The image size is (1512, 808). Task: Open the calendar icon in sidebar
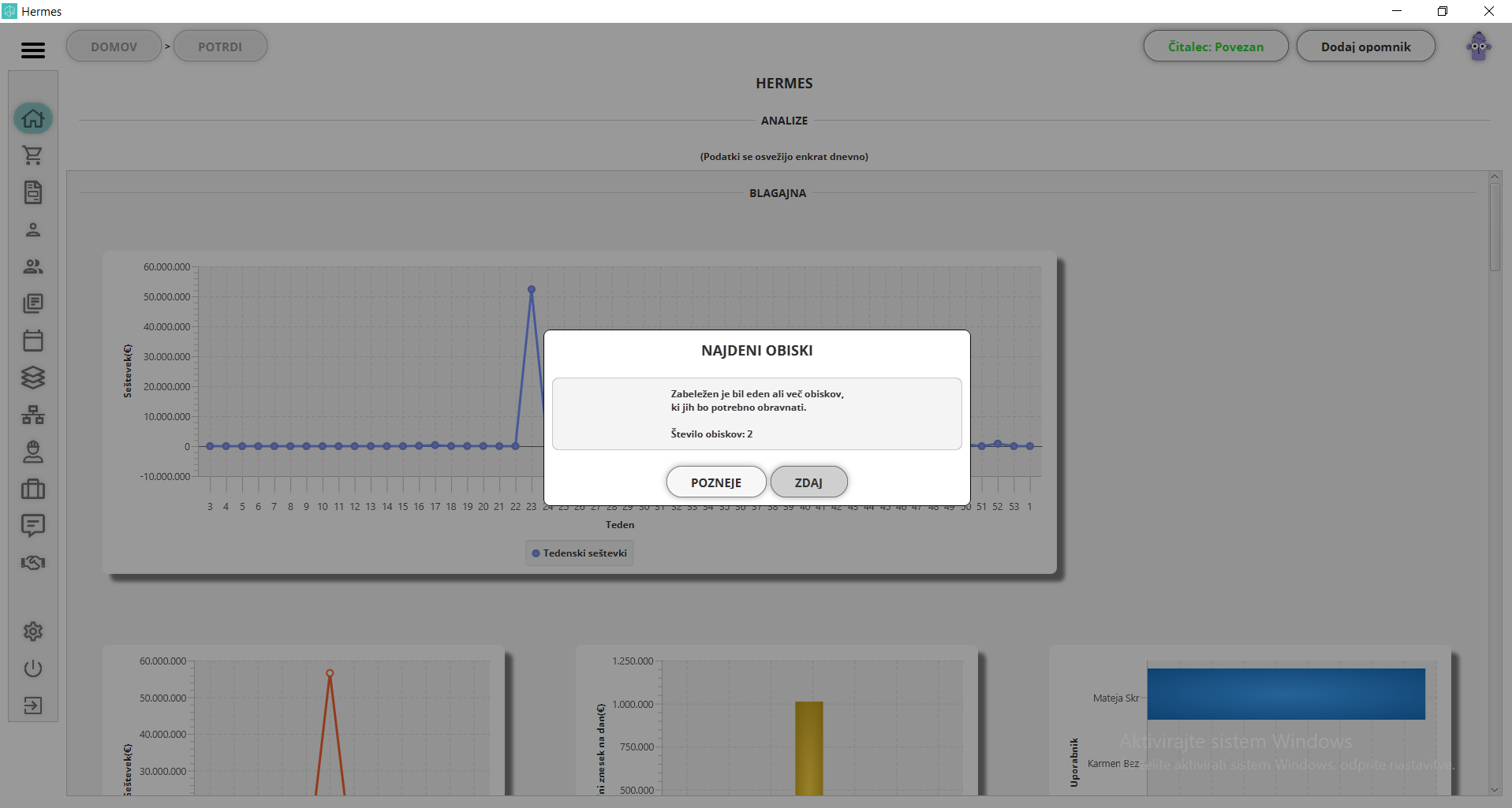click(33, 341)
